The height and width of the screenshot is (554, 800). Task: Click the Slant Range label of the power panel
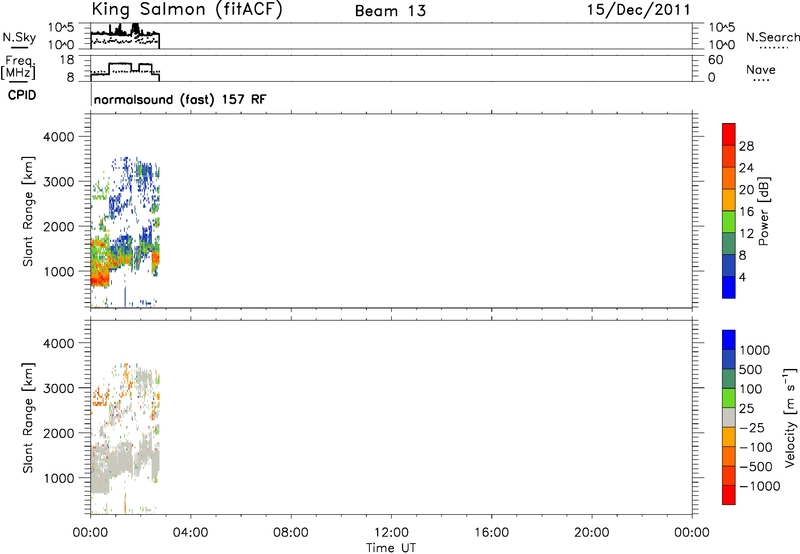click(28, 211)
